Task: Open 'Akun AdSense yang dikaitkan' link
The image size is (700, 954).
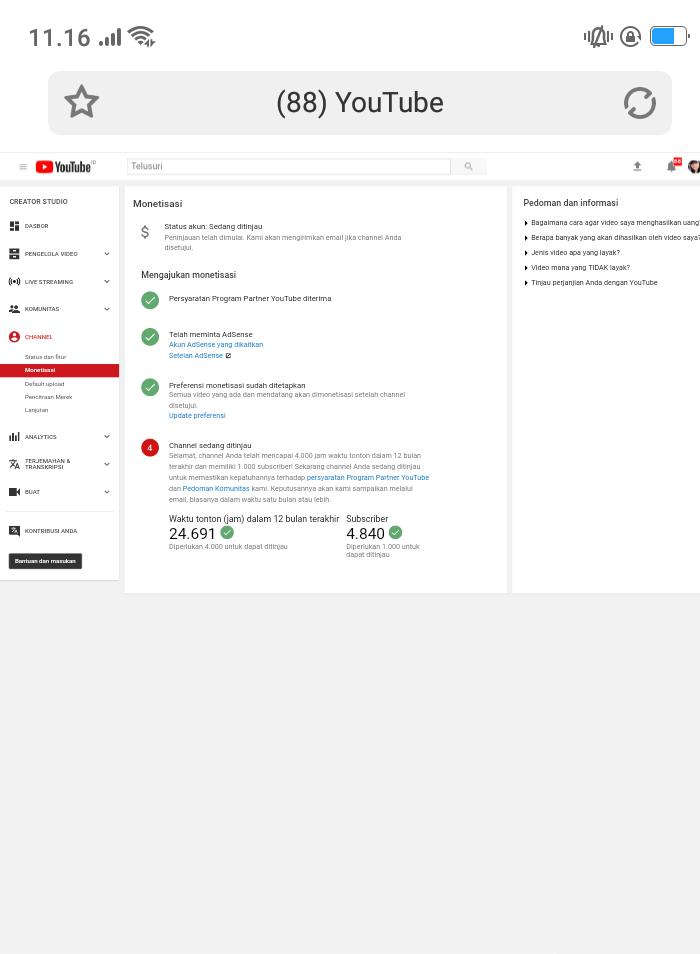Action: 216,344
